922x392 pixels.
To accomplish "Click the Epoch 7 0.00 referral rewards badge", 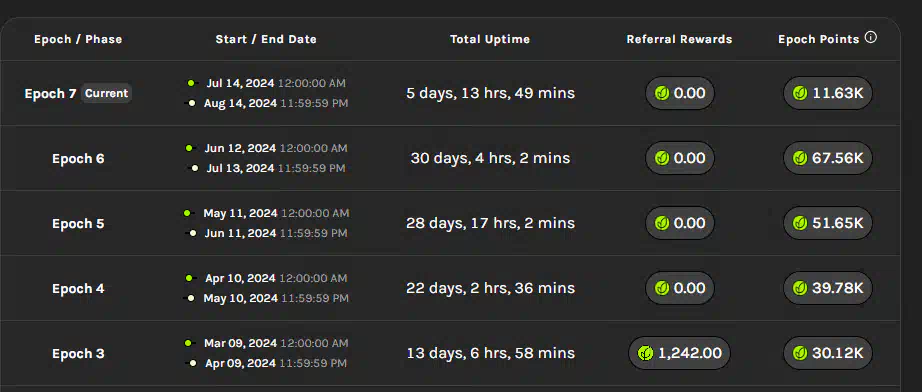I will 680,93.
